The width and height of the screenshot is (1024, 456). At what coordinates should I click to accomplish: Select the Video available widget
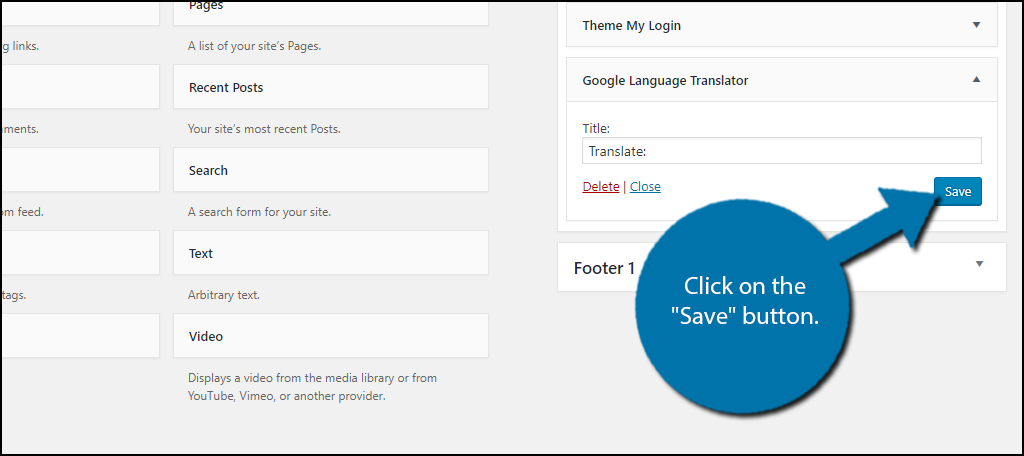331,336
